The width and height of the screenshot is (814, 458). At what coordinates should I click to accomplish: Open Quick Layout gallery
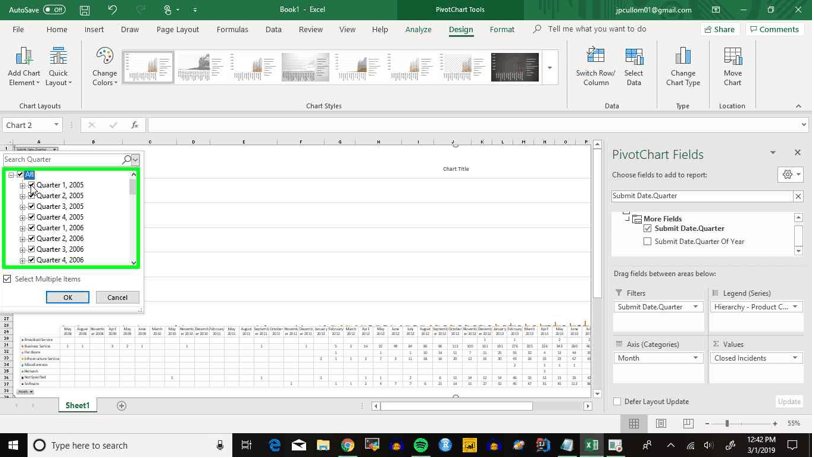pos(58,66)
